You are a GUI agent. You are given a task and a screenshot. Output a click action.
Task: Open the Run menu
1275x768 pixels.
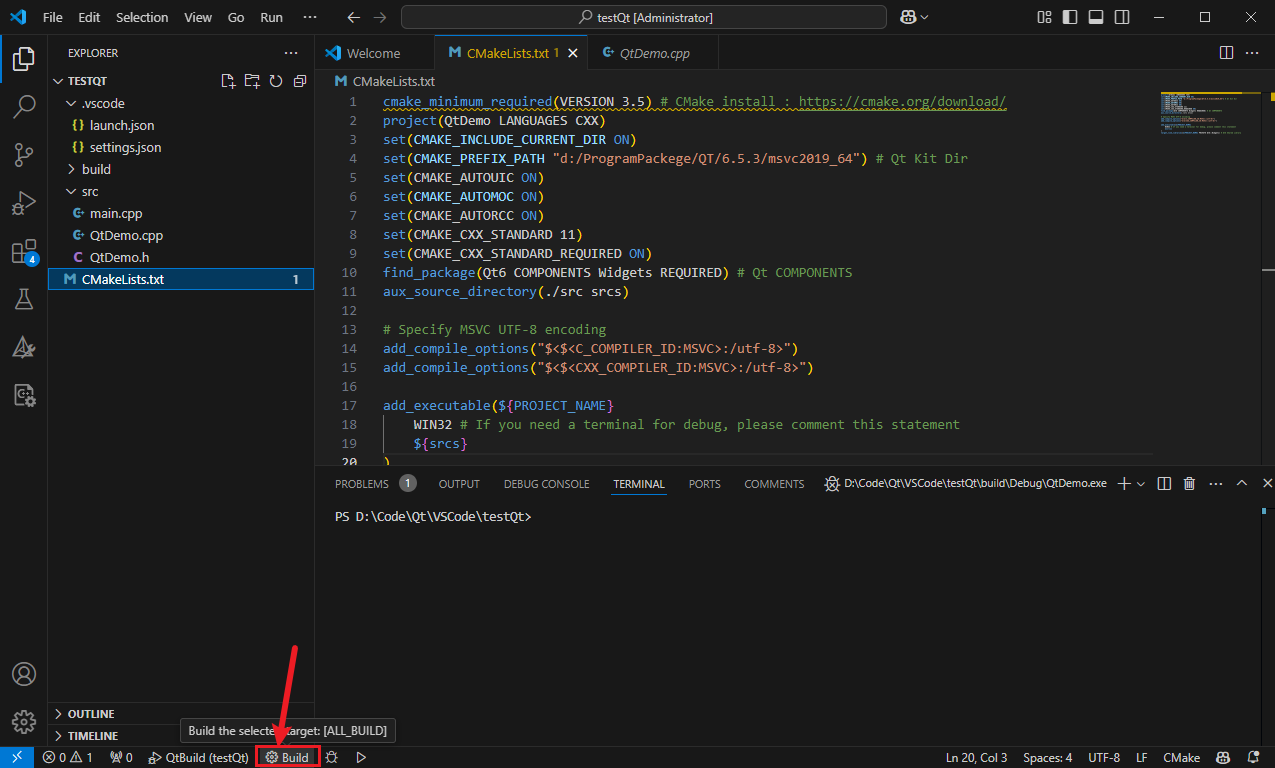point(271,17)
